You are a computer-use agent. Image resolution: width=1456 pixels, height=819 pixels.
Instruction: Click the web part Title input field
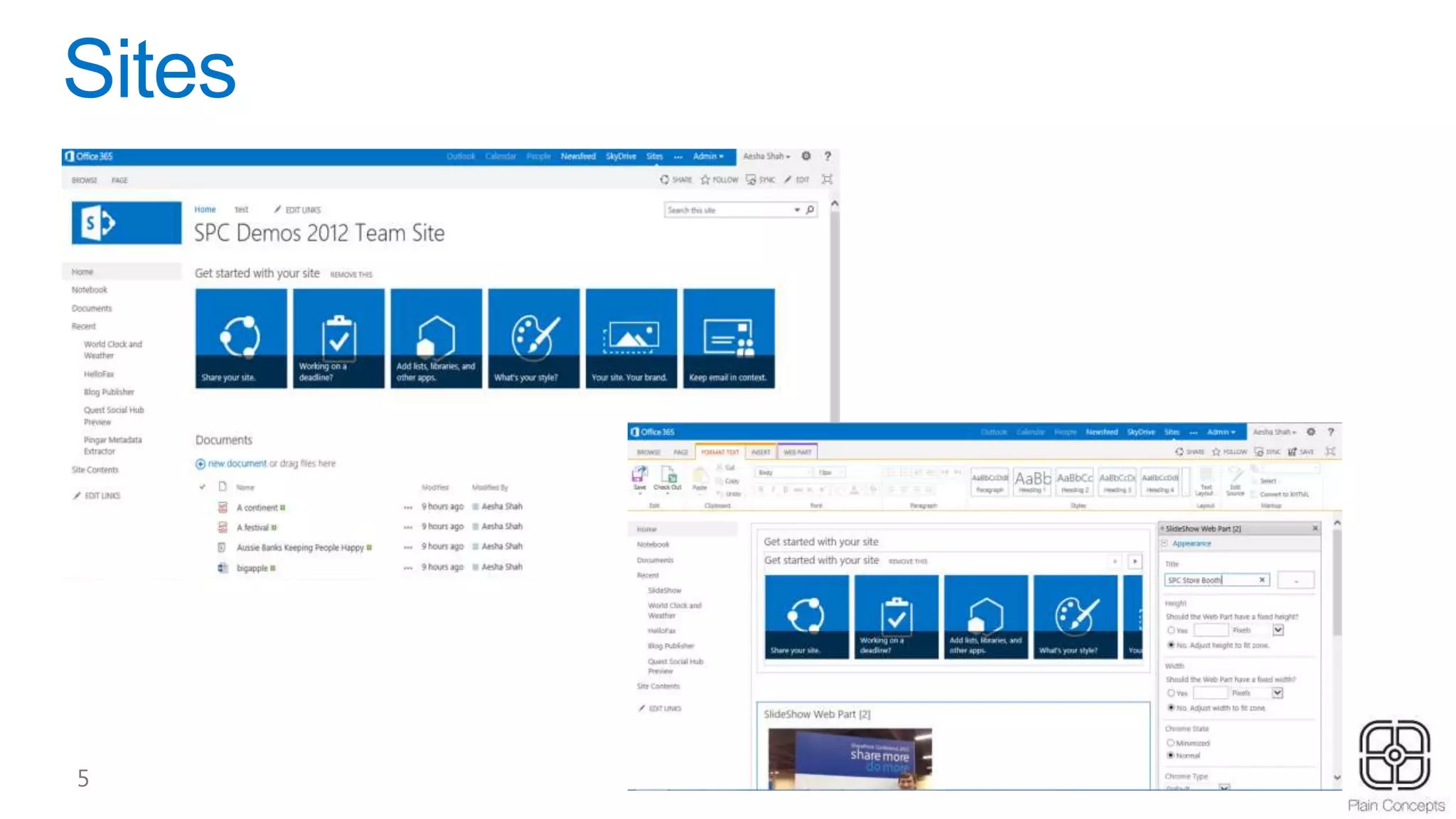tap(1211, 580)
